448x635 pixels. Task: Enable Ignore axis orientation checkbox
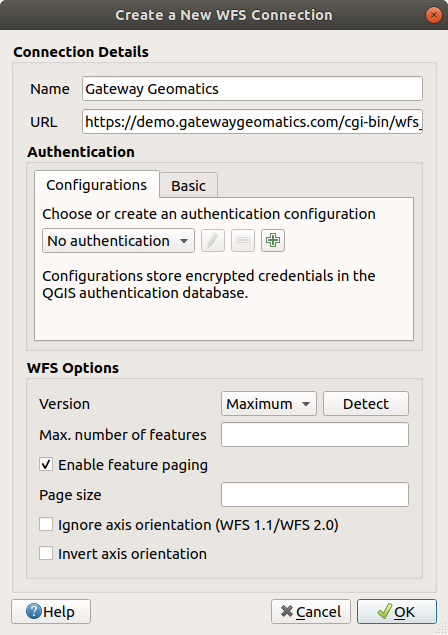coord(46,524)
